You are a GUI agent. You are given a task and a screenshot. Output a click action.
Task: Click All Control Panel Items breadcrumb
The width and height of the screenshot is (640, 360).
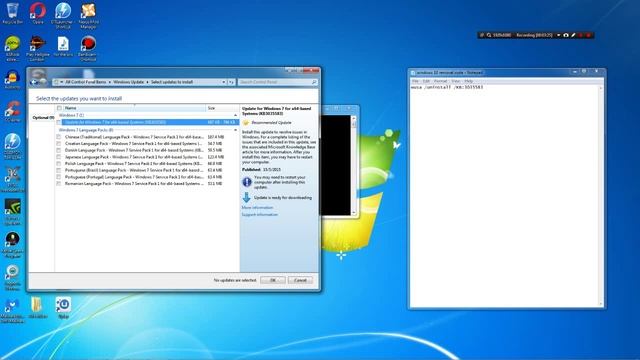click(x=85, y=82)
